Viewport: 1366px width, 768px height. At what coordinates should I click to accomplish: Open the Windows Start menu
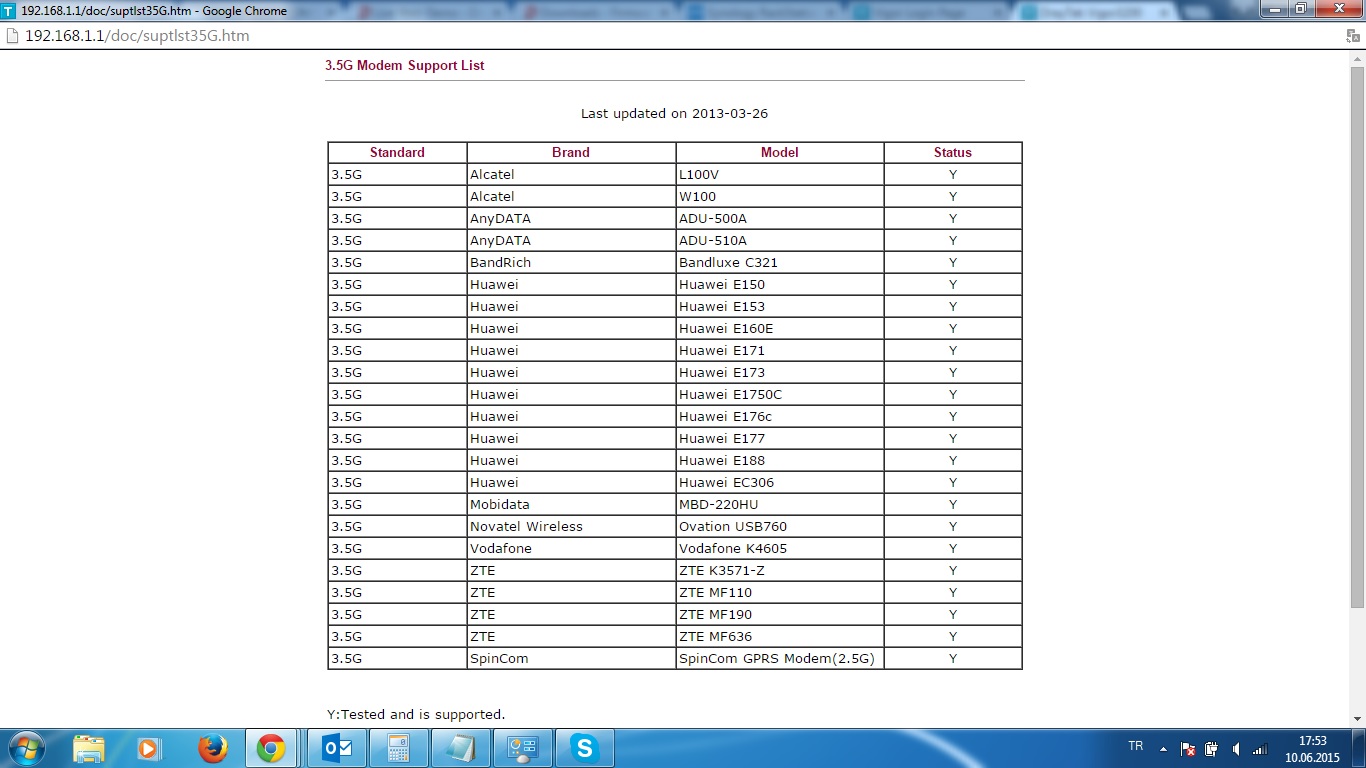(x=25, y=748)
